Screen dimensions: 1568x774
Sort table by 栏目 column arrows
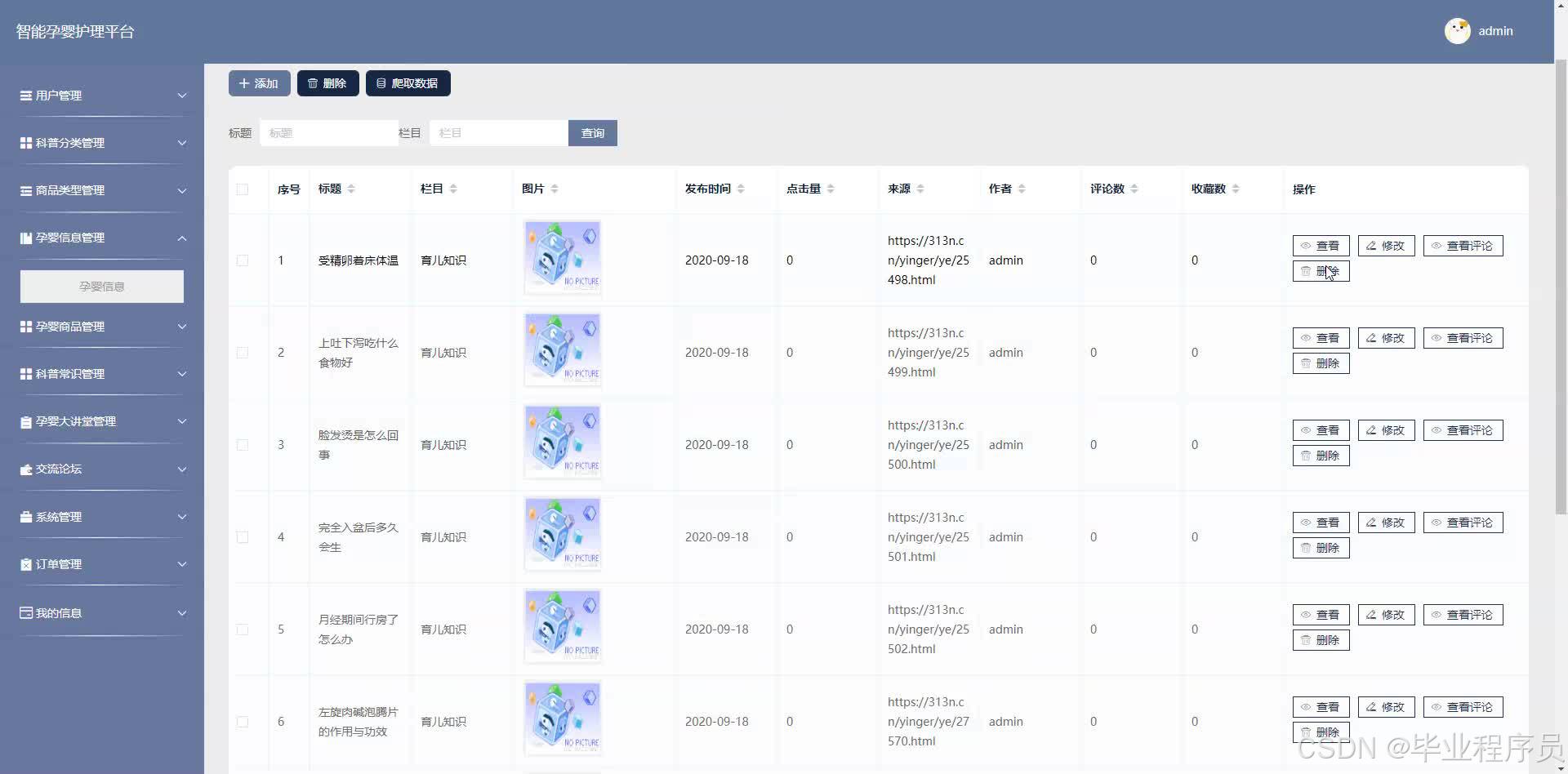(x=453, y=189)
